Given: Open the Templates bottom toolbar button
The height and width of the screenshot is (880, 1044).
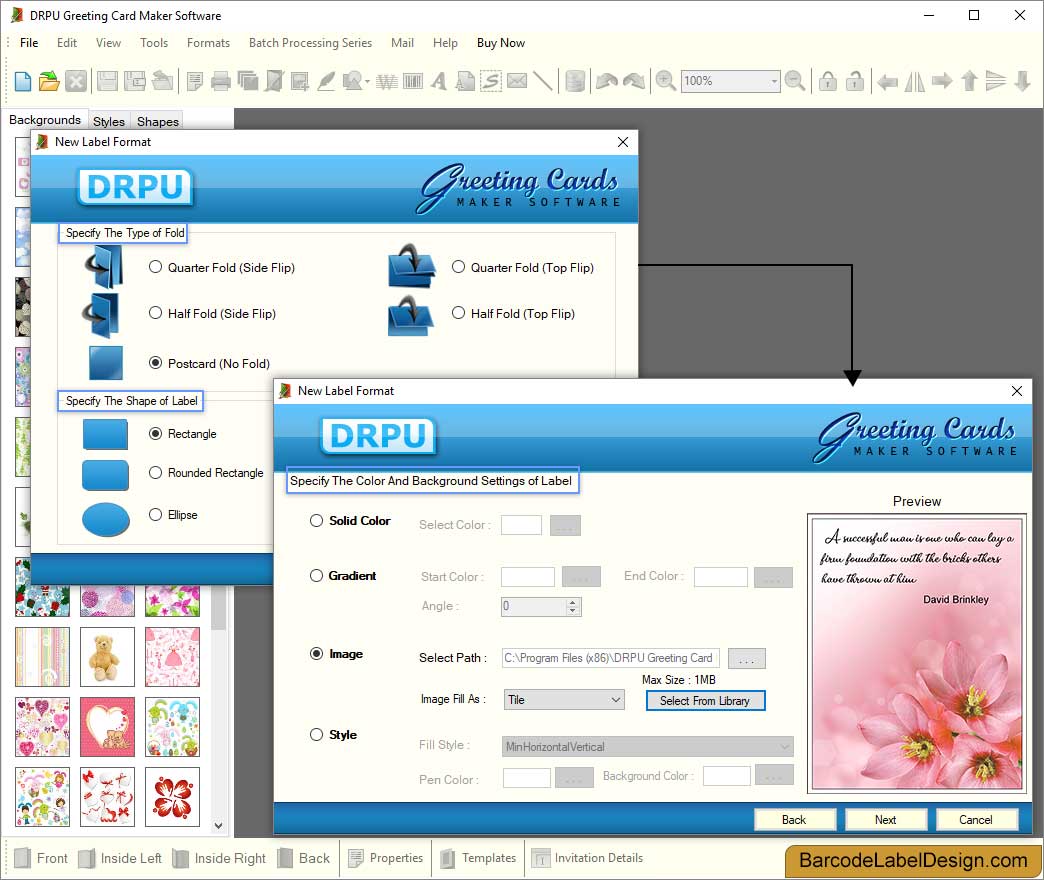Looking at the screenshot, I should click(x=478, y=858).
